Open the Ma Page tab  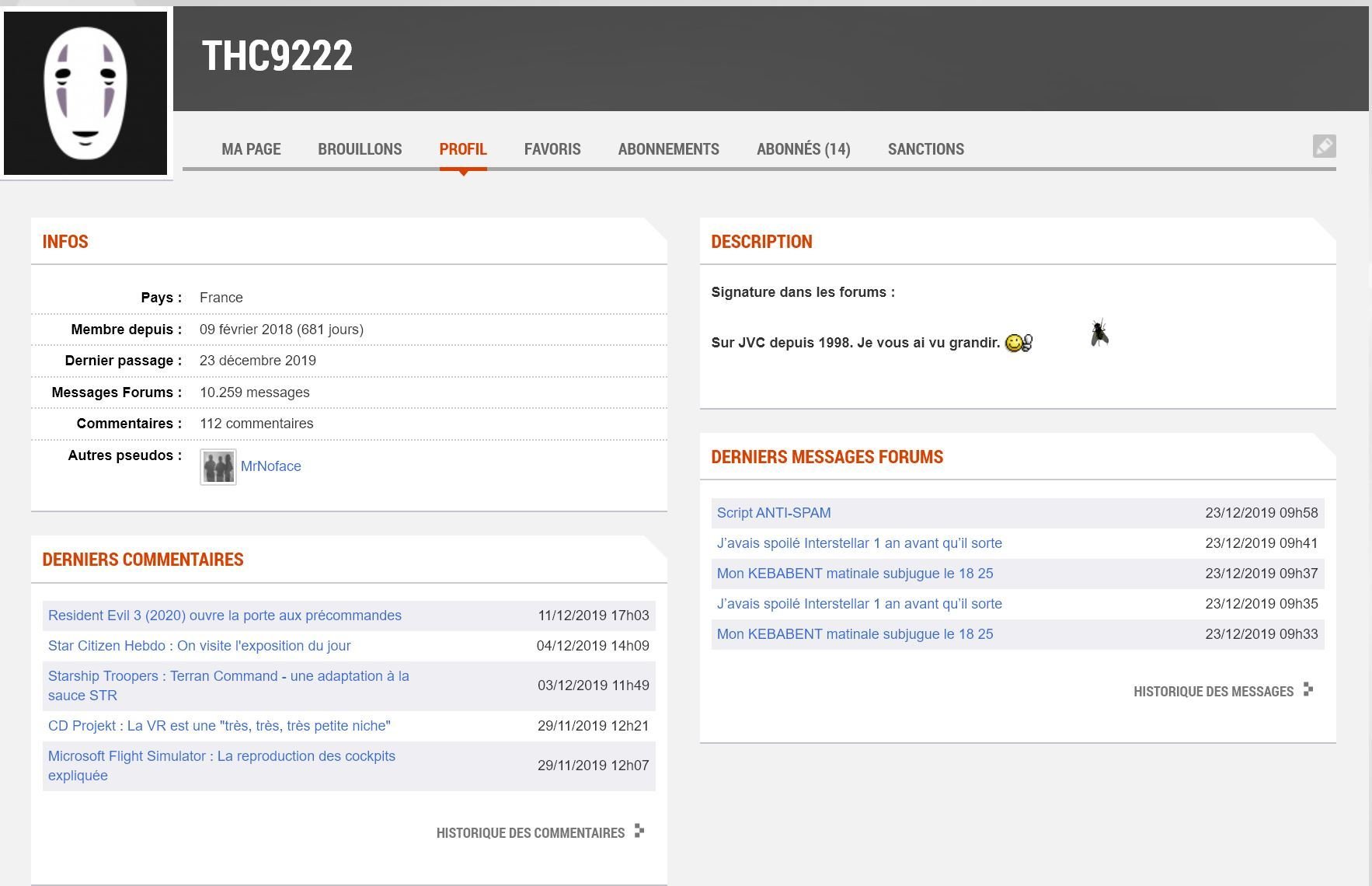tap(251, 149)
